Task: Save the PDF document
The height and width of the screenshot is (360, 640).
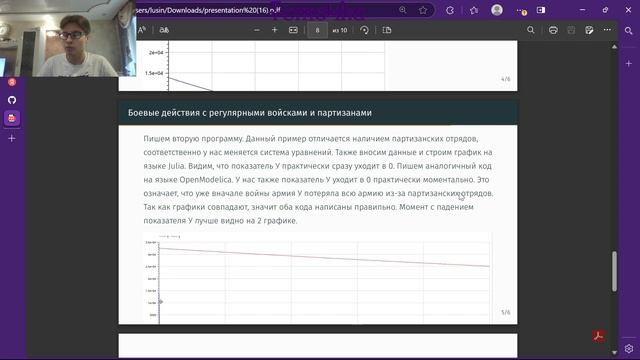Action: point(571,30)
